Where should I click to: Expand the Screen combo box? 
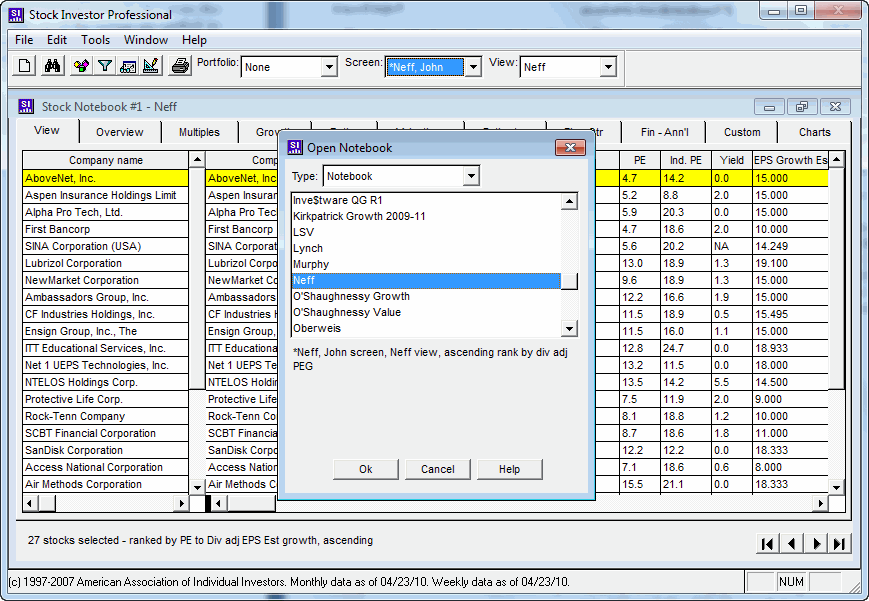(x=473, y=68)
